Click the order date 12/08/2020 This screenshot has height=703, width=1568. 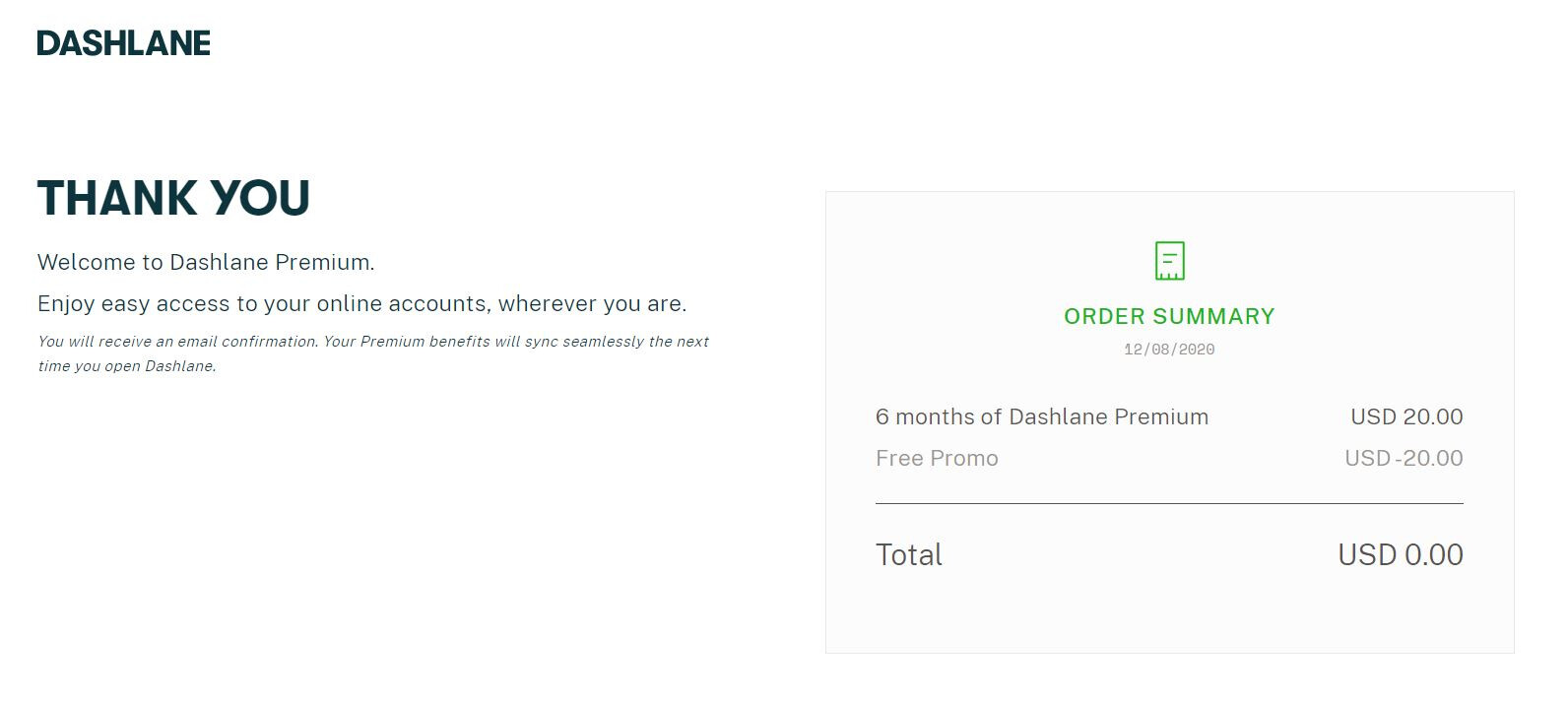click(1169, 350)
